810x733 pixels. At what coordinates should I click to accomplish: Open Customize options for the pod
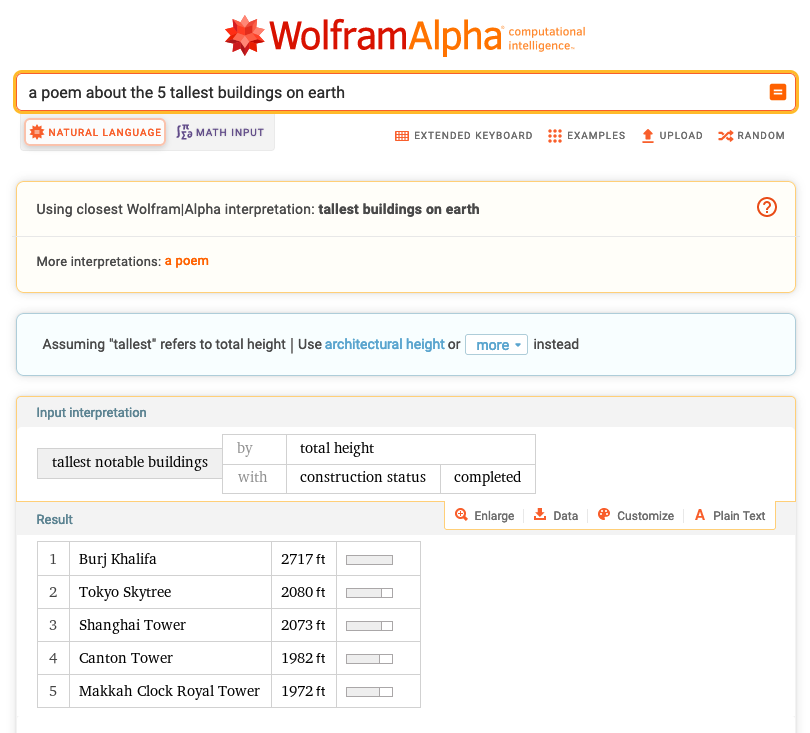[636, 516]
